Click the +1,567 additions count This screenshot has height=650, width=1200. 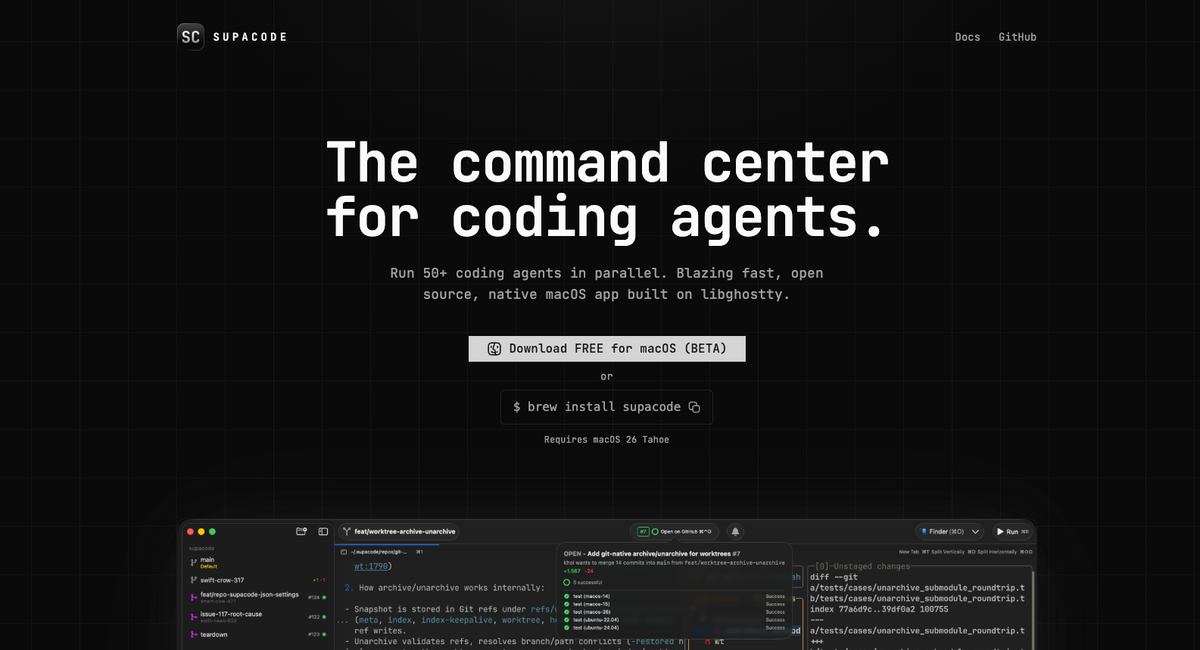[x=573, y=571]
